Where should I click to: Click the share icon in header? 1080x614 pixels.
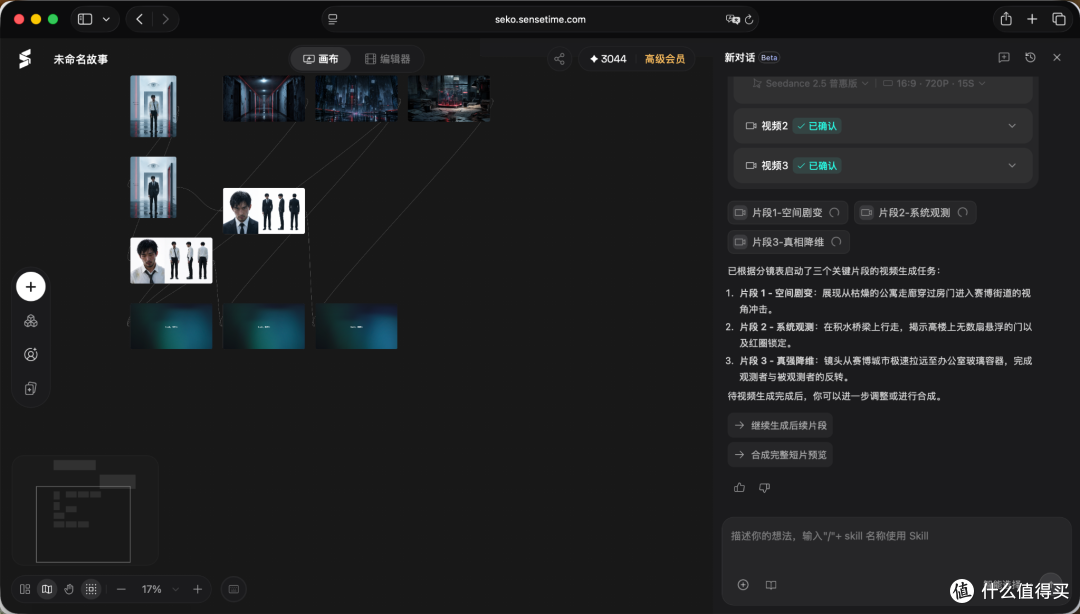tap(559, 59)
